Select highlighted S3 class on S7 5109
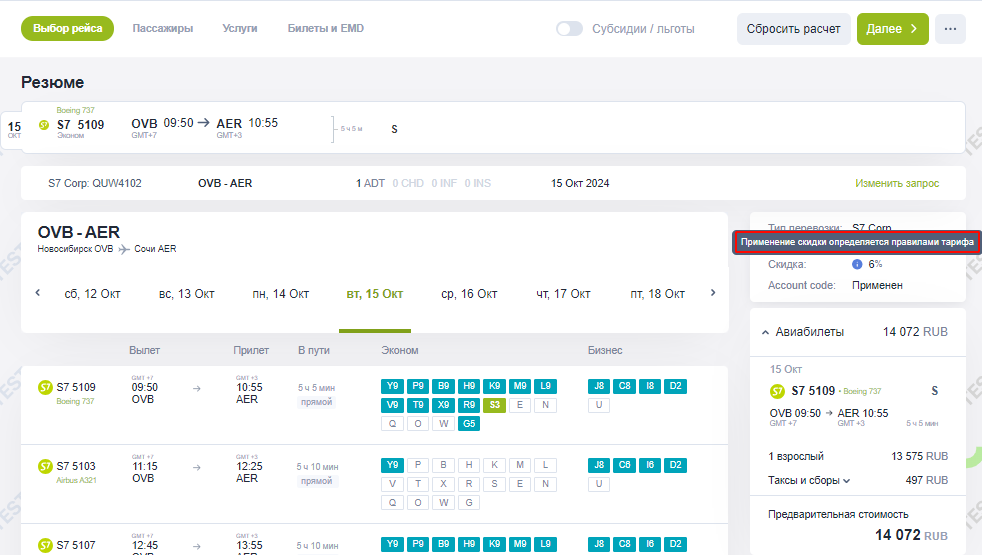 click(495, 405)
